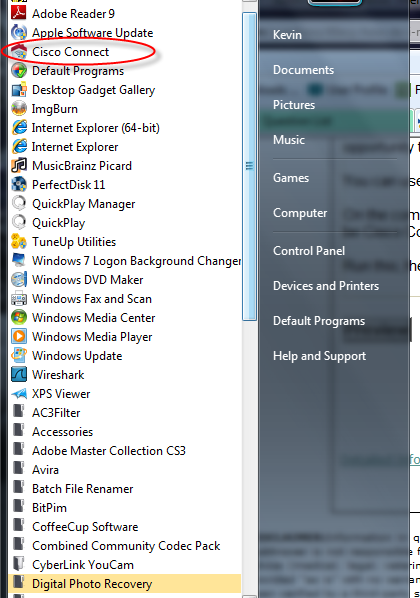The height and width of the screenshot is (598, 420).
Task: Click the AC3Filter folder icon
Action: coord(18,412)
